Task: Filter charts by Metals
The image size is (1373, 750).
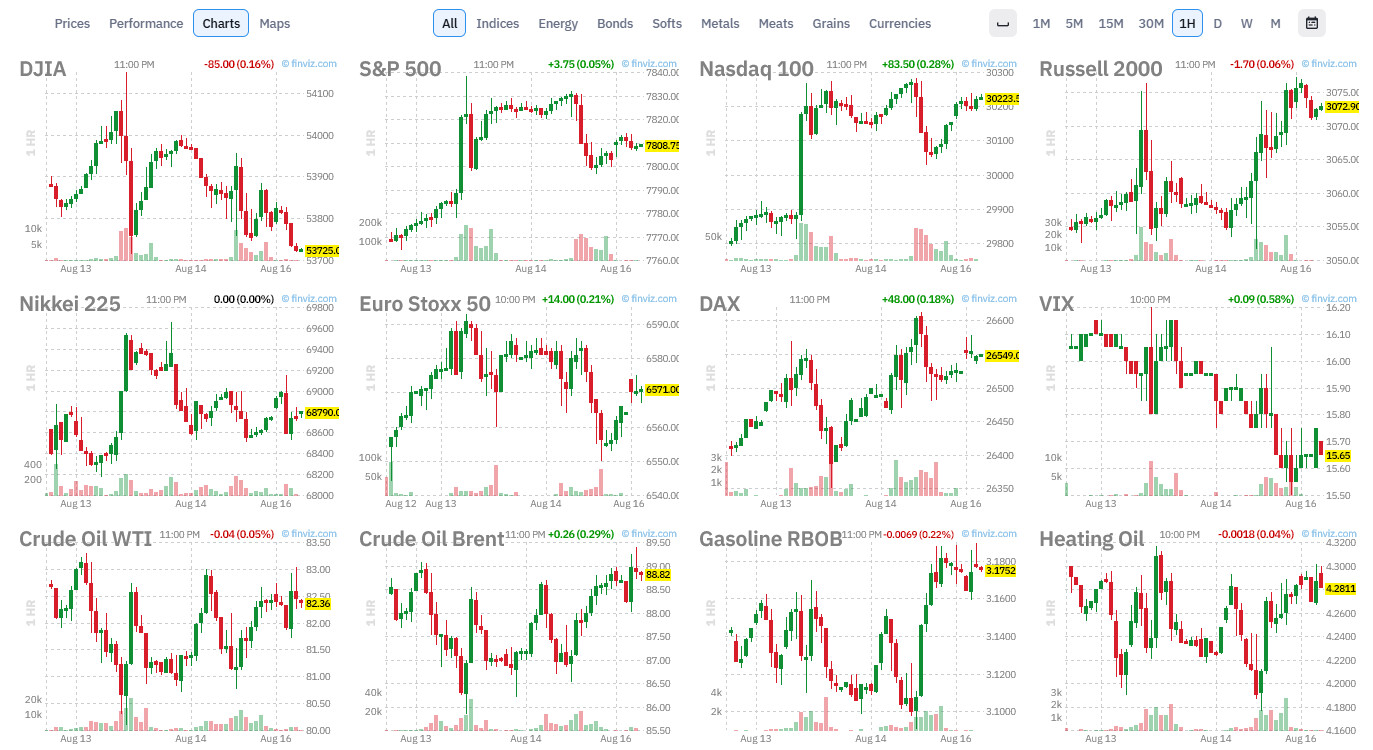Action: click(x=720, y=23)
